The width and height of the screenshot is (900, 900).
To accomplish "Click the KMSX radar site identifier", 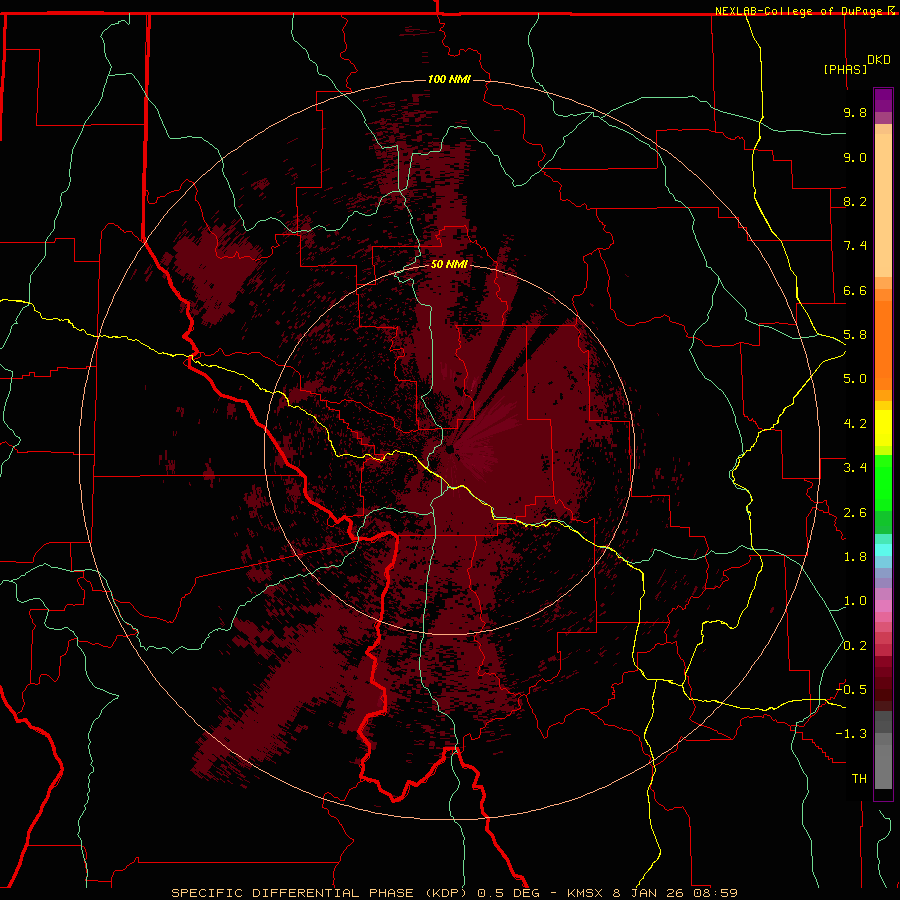I will pos(585,893).
